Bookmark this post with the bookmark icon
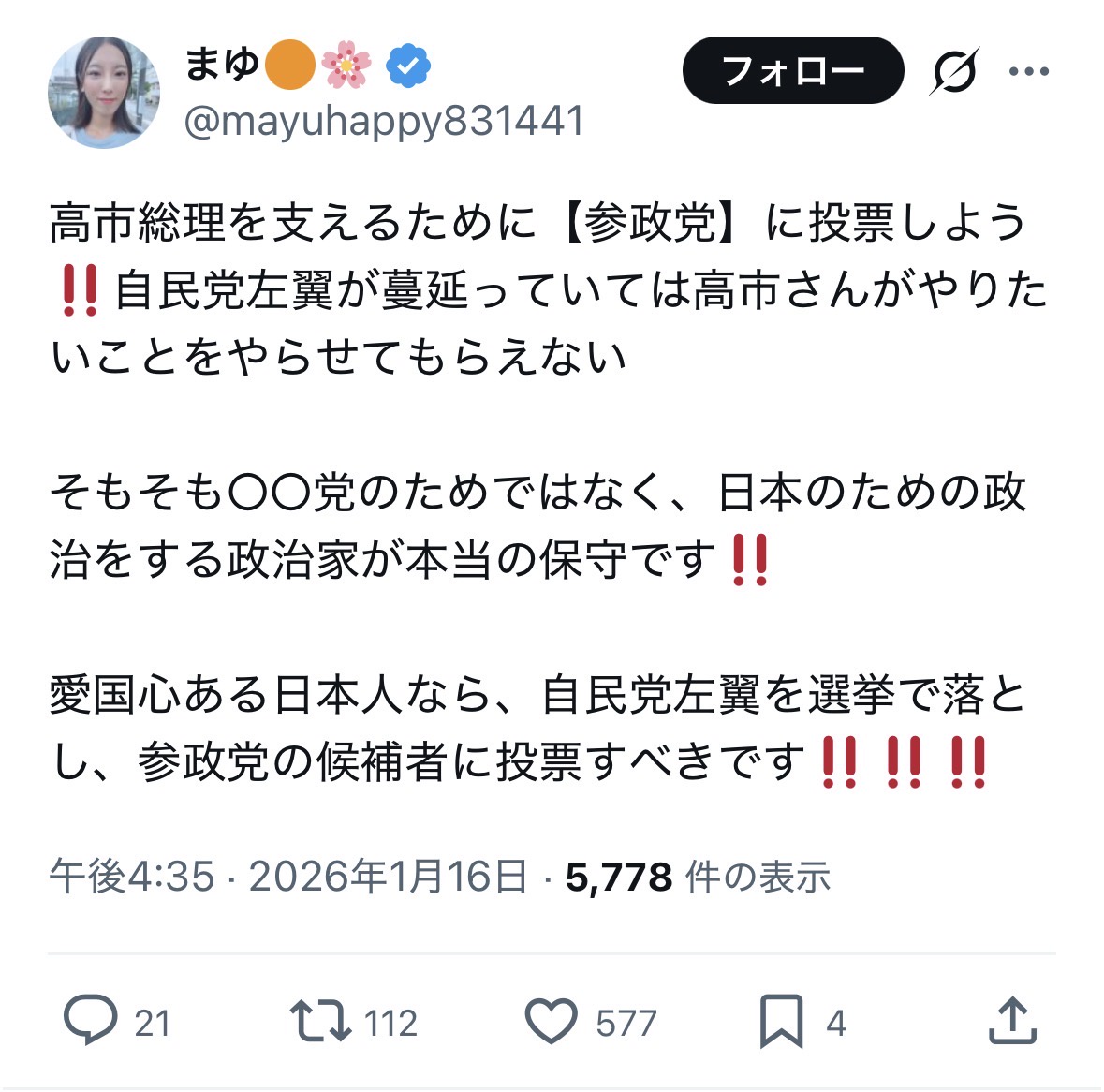1104x1092 pixels. [782, 1021]
